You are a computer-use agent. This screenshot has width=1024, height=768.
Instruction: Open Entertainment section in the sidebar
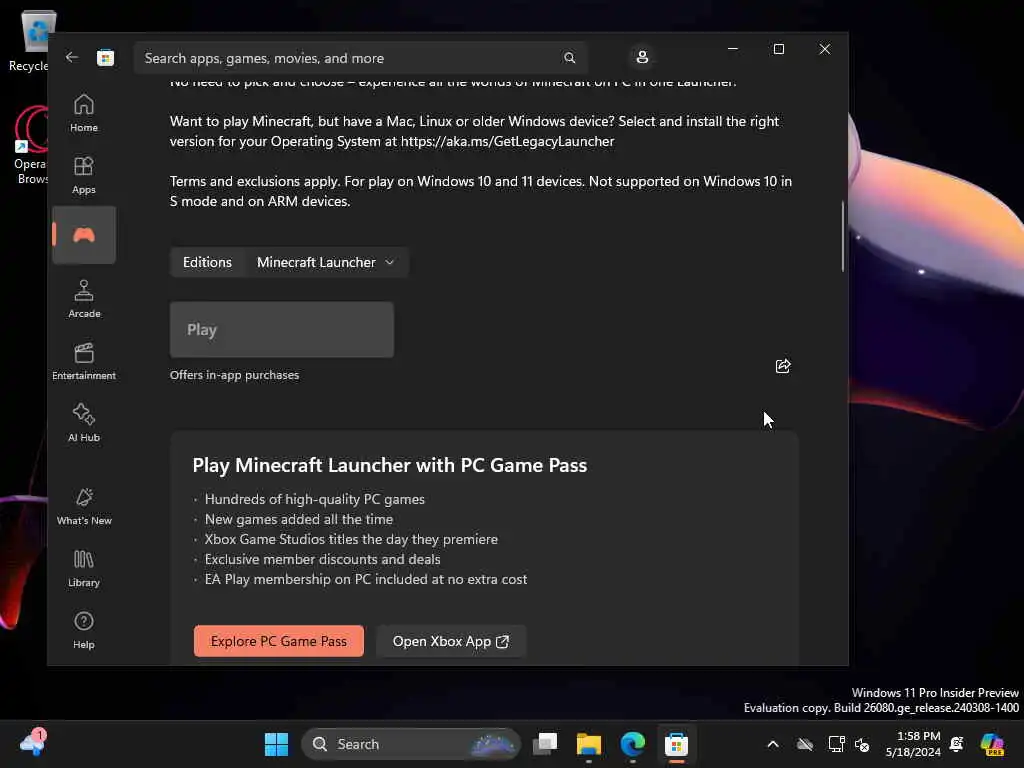(84, 361)
